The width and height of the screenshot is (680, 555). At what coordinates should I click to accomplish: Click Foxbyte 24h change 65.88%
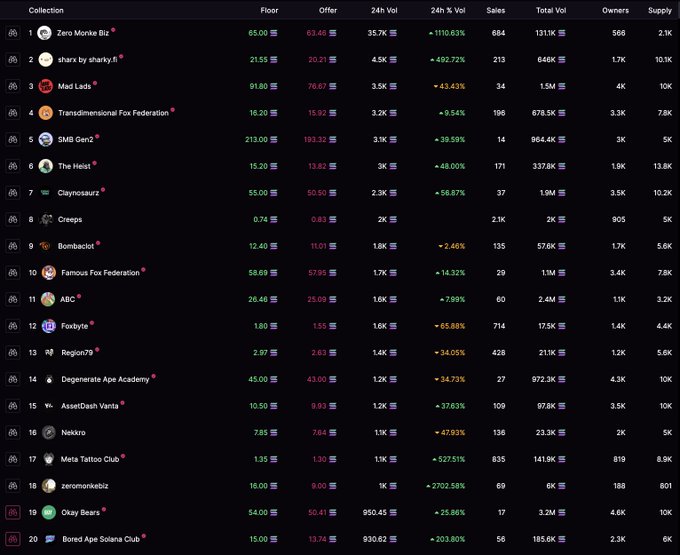coord(450,326)
